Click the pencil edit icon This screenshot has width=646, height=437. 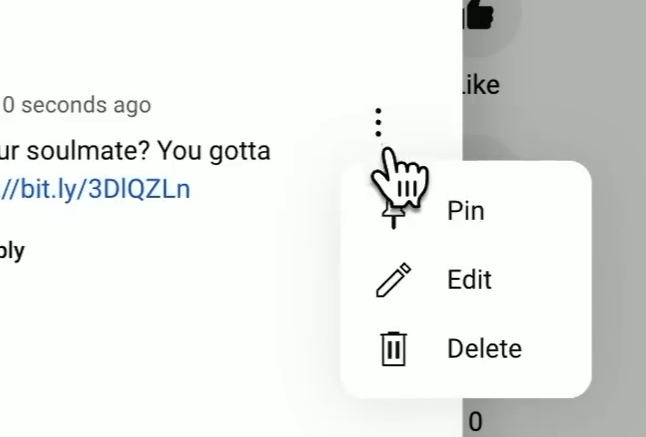point(393,280)
